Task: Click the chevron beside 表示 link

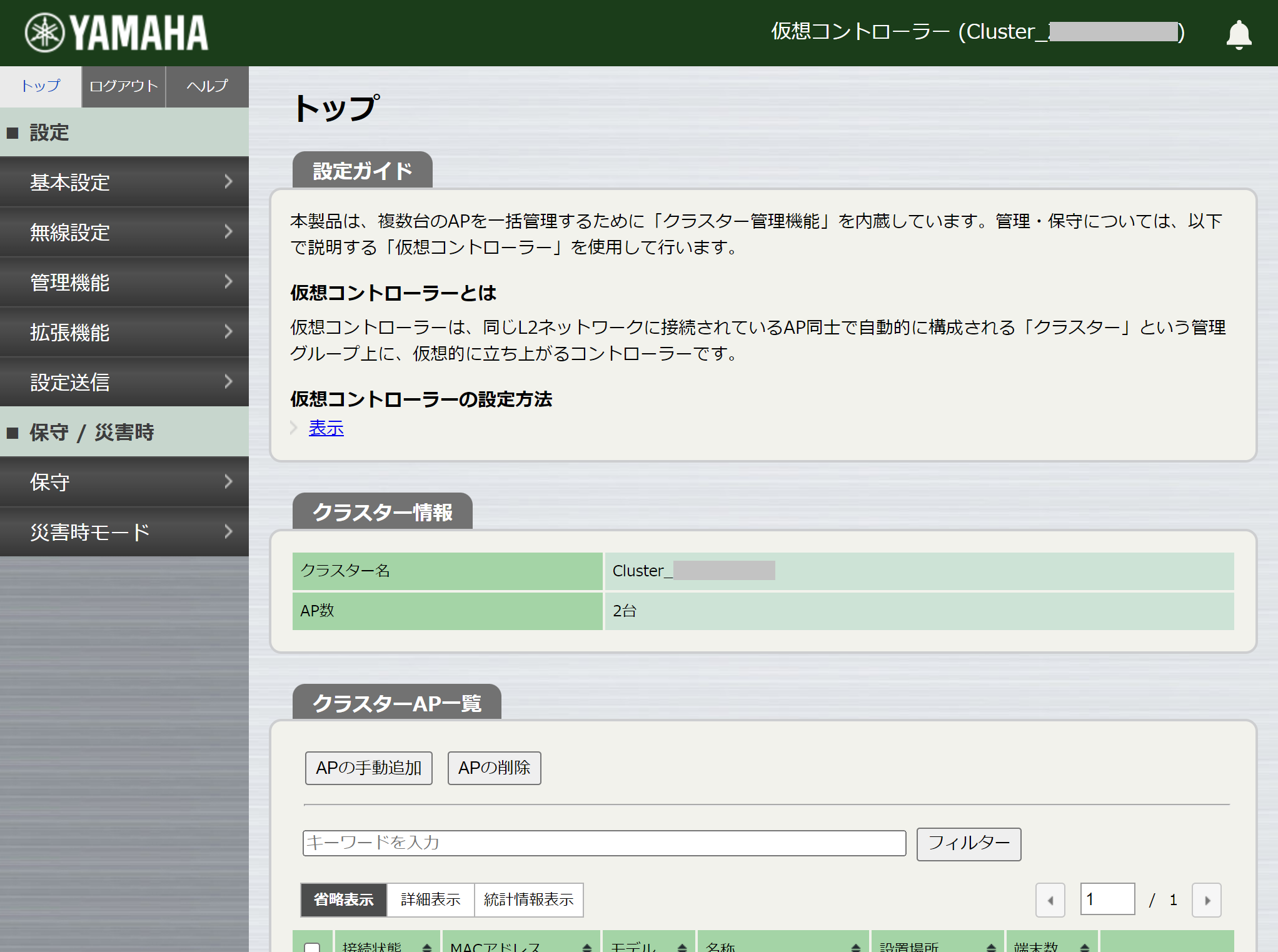Action: [x=294, y=428]
